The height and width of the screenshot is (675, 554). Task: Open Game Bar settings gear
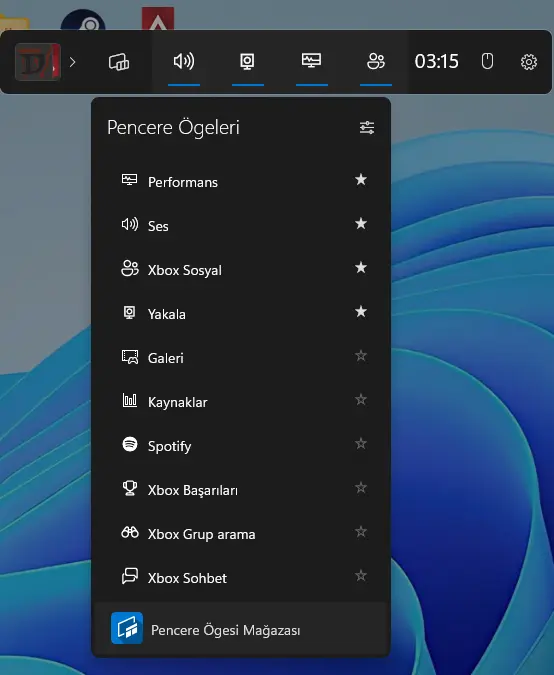pyautogui.click(x=529, y=62)
